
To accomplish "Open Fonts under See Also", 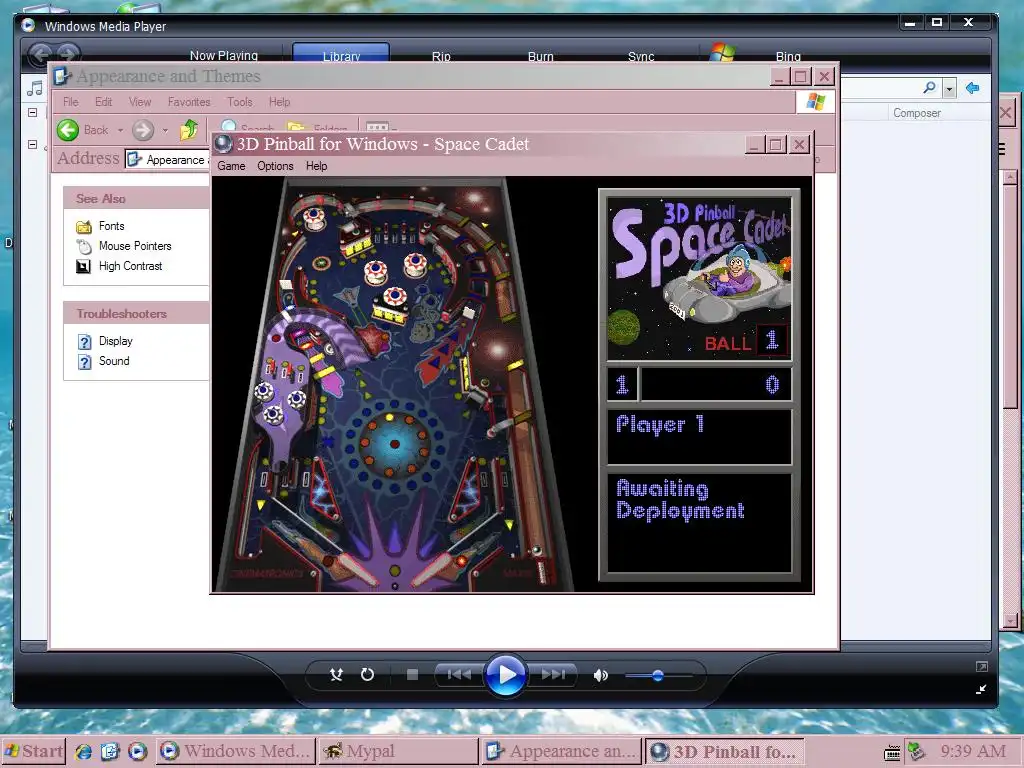I will [x=112, y=226].
